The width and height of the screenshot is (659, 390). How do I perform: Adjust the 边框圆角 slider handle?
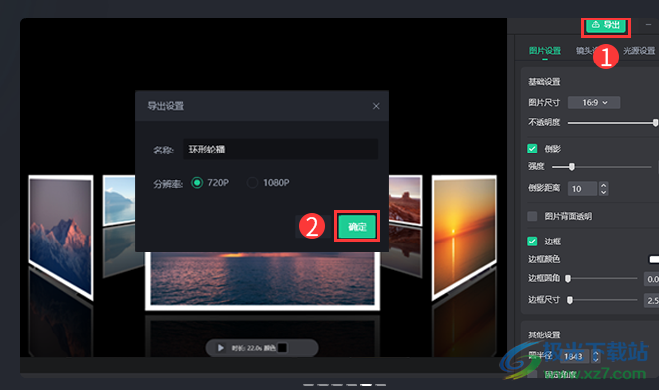tap(568, 278)
